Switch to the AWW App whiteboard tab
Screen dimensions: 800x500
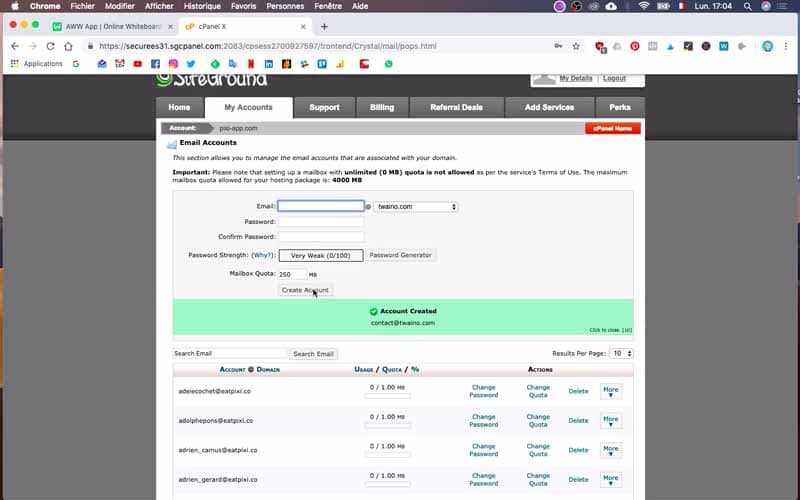pos(113,27)
